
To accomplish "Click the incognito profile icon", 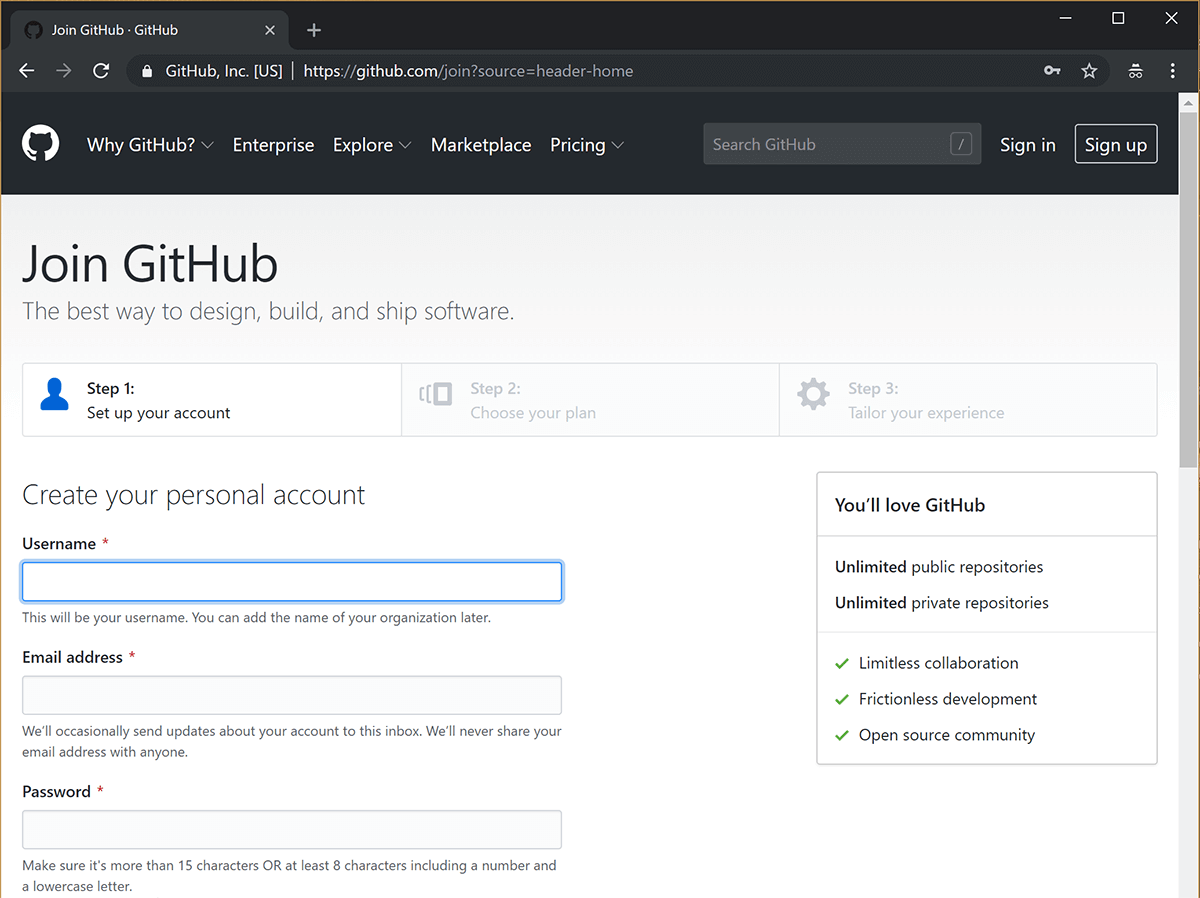I will click(1135, 71).
